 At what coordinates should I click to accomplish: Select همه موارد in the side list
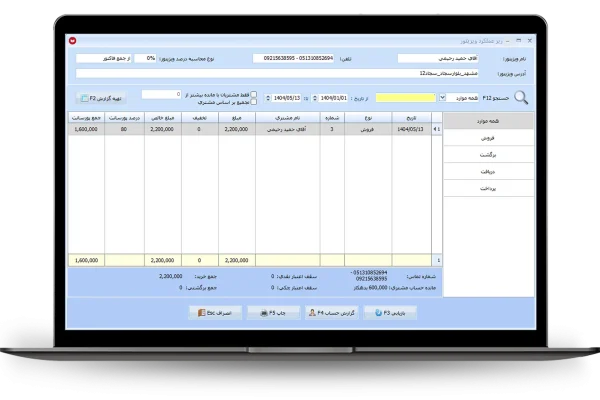[x=488, y=121]
